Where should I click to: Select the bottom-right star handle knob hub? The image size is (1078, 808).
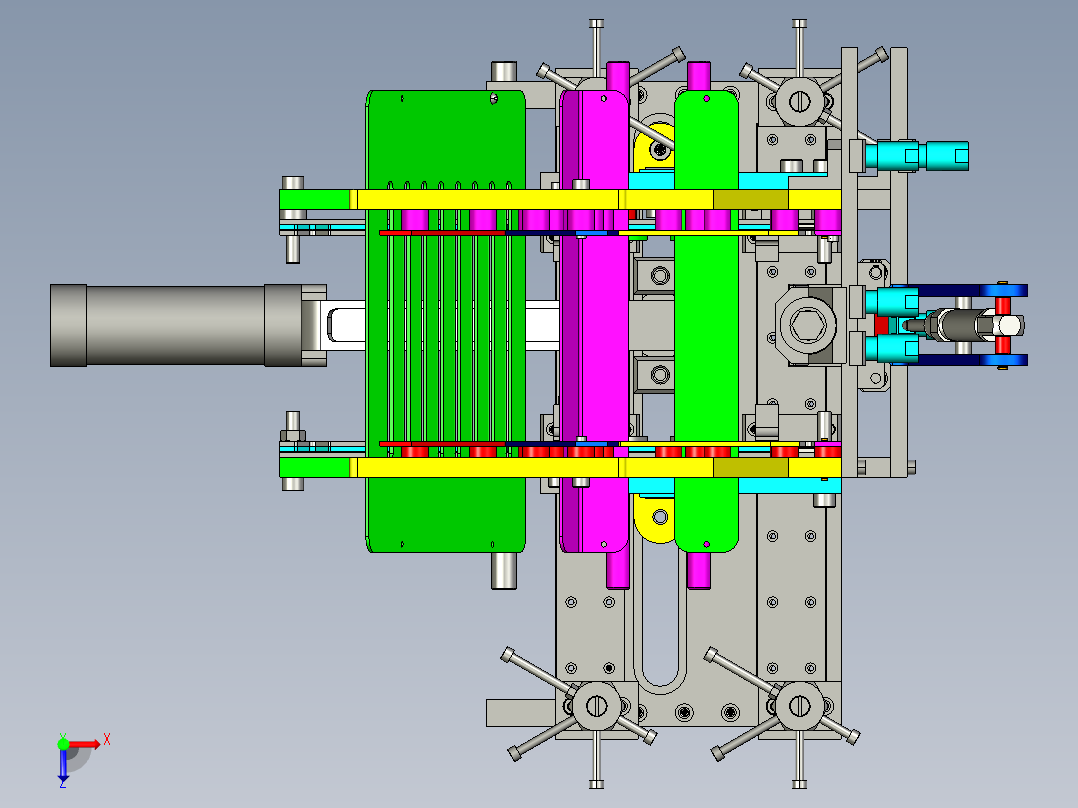(799, 706)
